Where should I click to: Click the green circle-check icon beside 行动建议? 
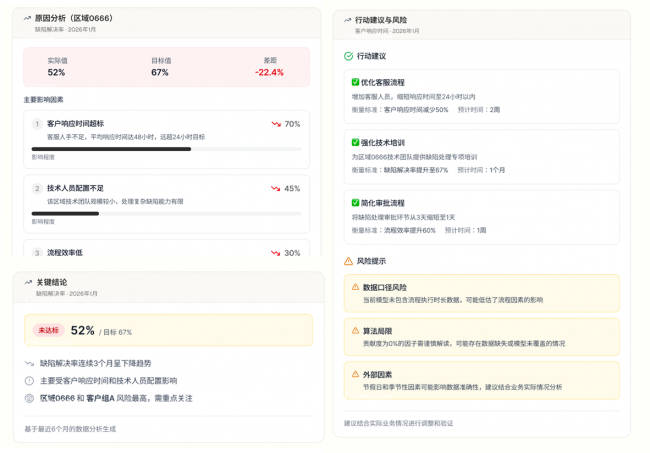coord(348,56)
